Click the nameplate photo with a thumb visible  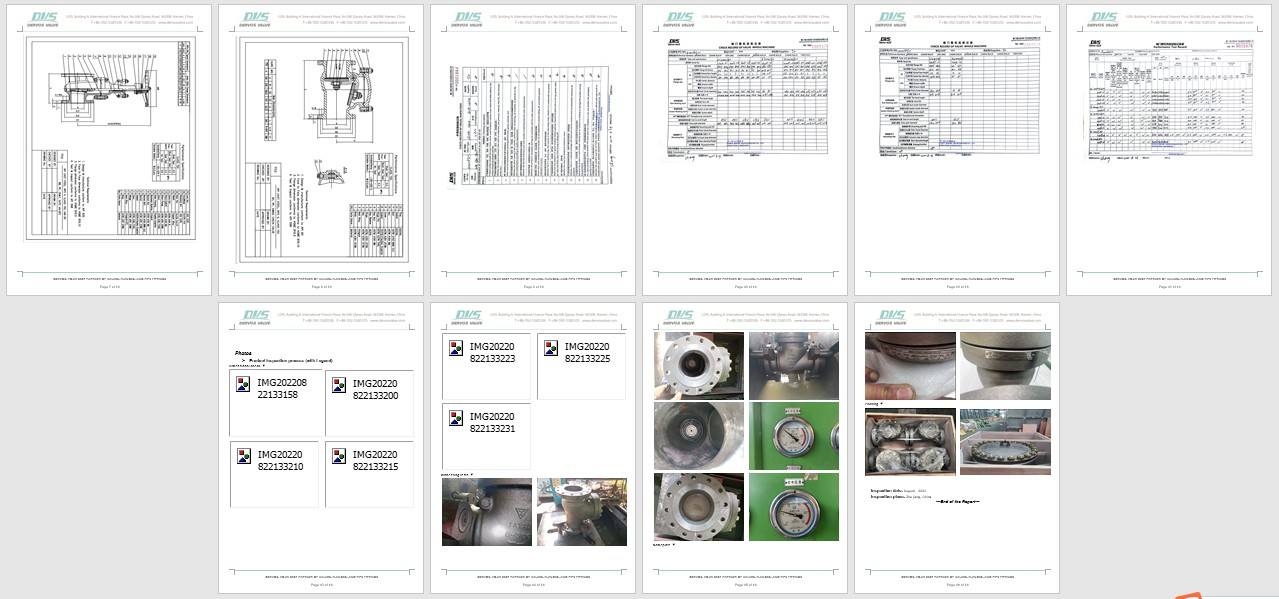click(910, 366)
